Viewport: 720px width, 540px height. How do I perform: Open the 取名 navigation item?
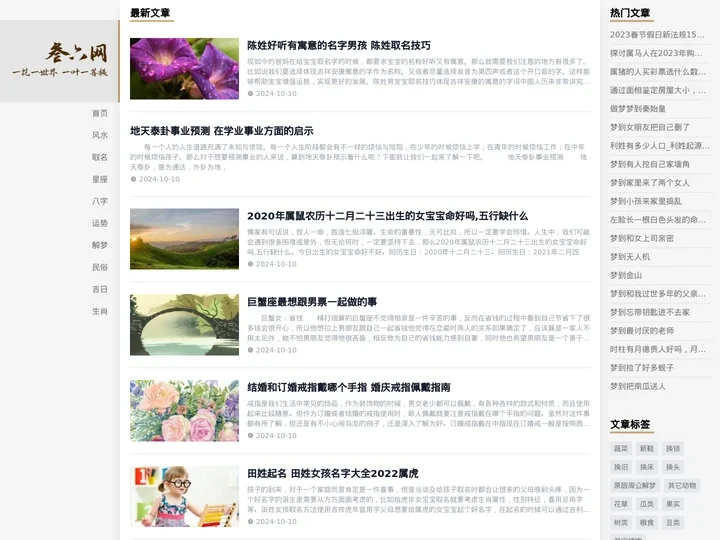(x=100, y=157)
